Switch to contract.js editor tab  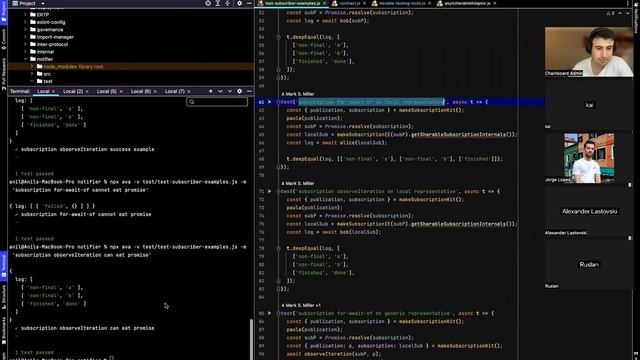(x=349, y=3)
